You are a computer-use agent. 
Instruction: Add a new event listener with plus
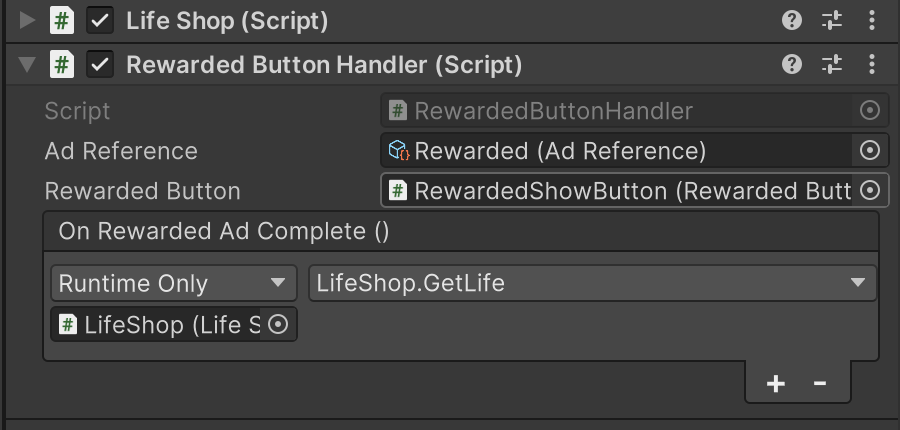click(x=775, y=383)
